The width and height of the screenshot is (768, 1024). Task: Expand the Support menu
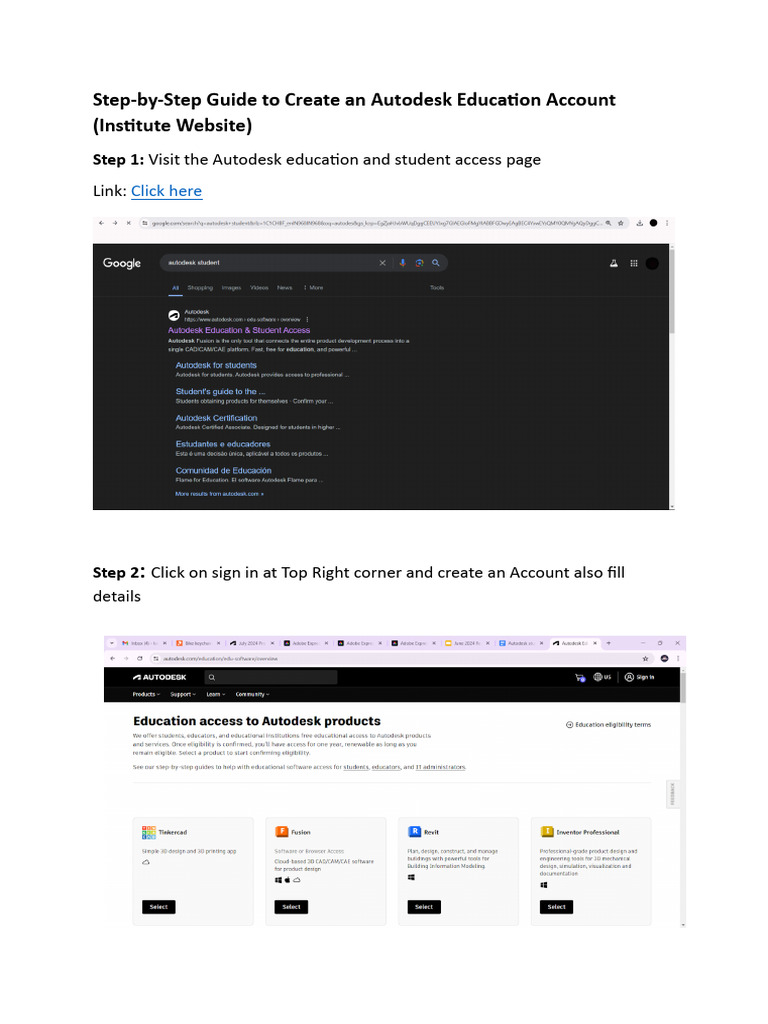tap(183, 694)
